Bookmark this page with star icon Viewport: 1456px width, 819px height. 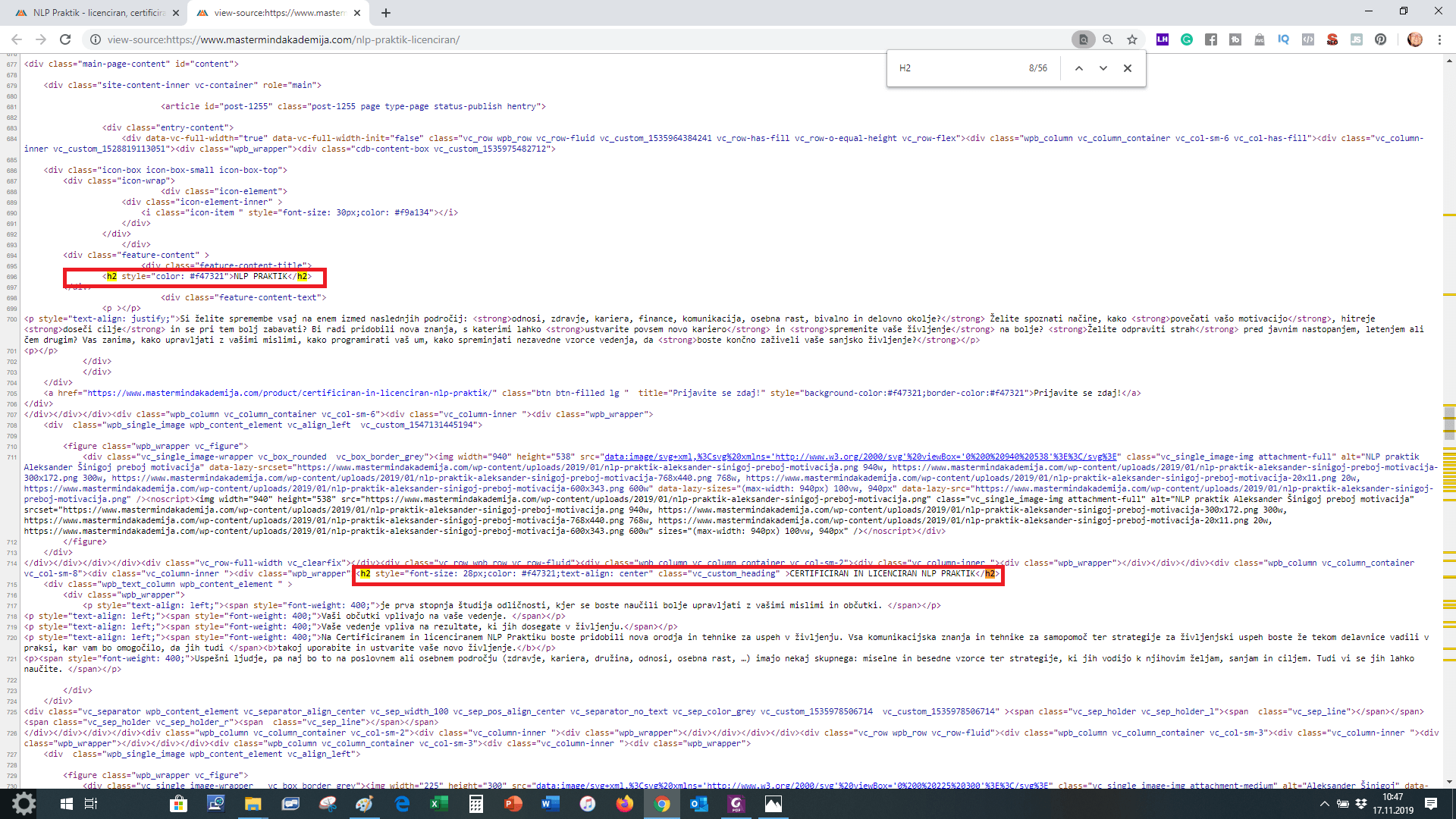[x=1132, y=39]
